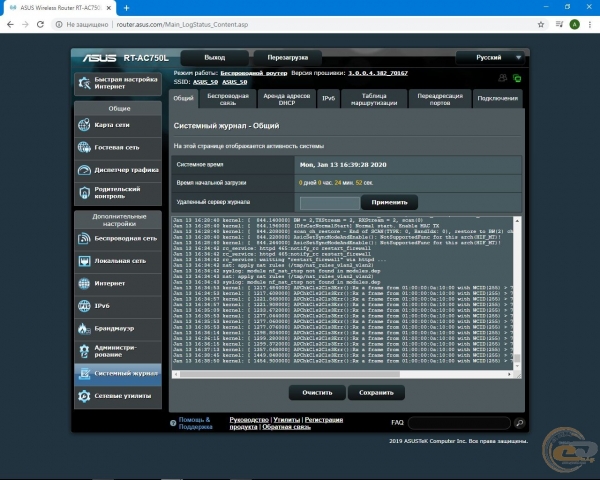Select the System Log (Системный журнал) icon

[84, 373]
